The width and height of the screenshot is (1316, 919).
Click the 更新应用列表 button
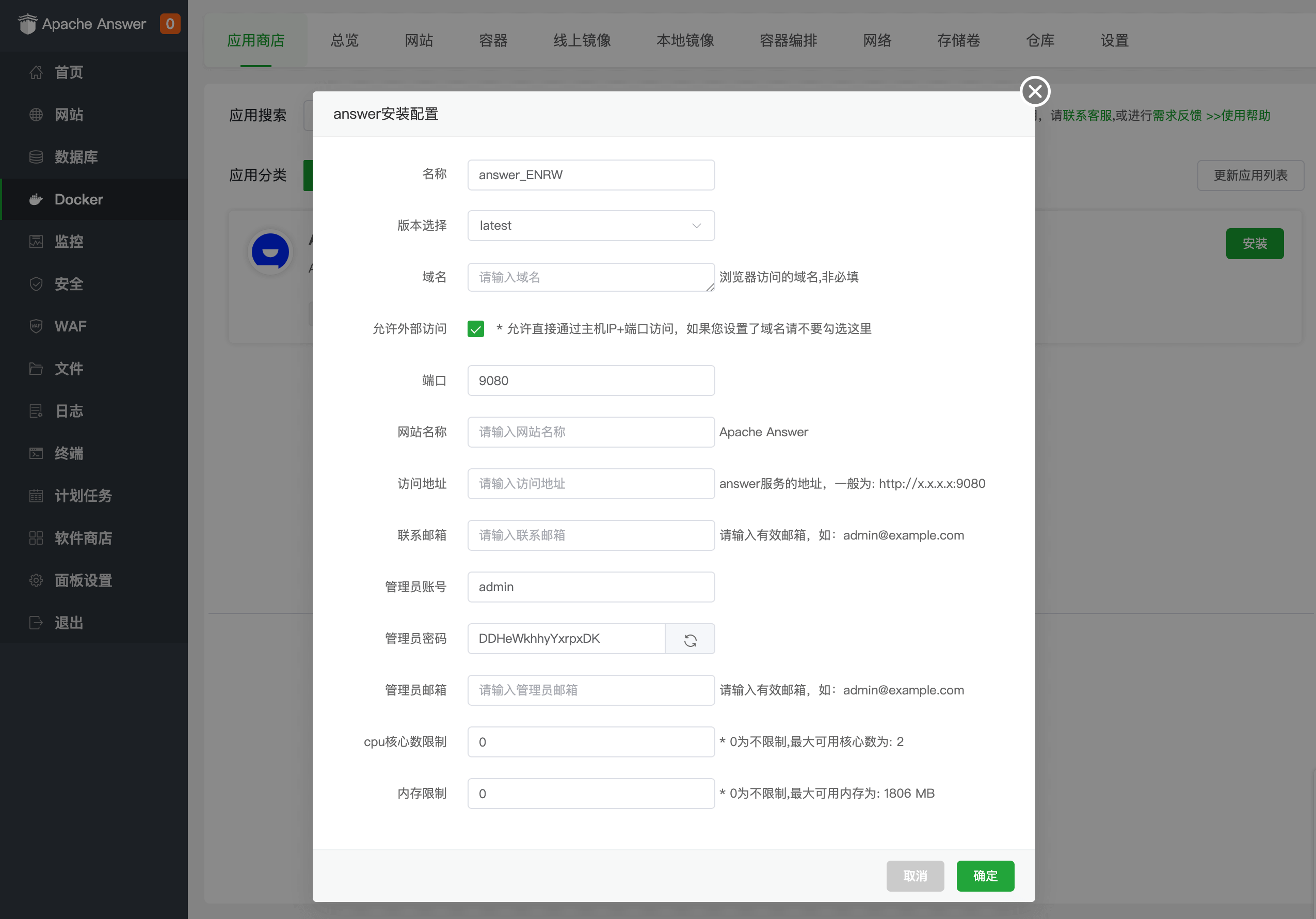click(1250, 176)
